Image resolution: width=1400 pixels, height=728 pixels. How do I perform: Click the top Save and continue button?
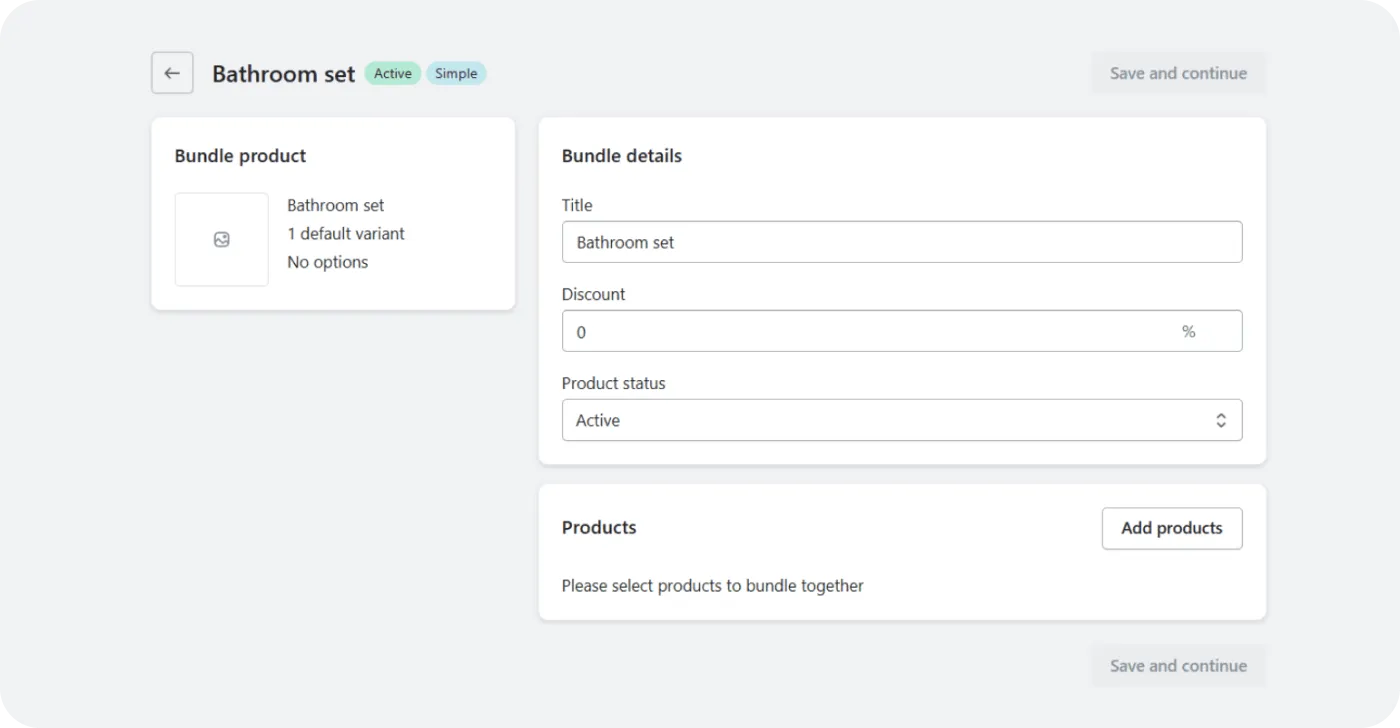[x=1178, y=72]
